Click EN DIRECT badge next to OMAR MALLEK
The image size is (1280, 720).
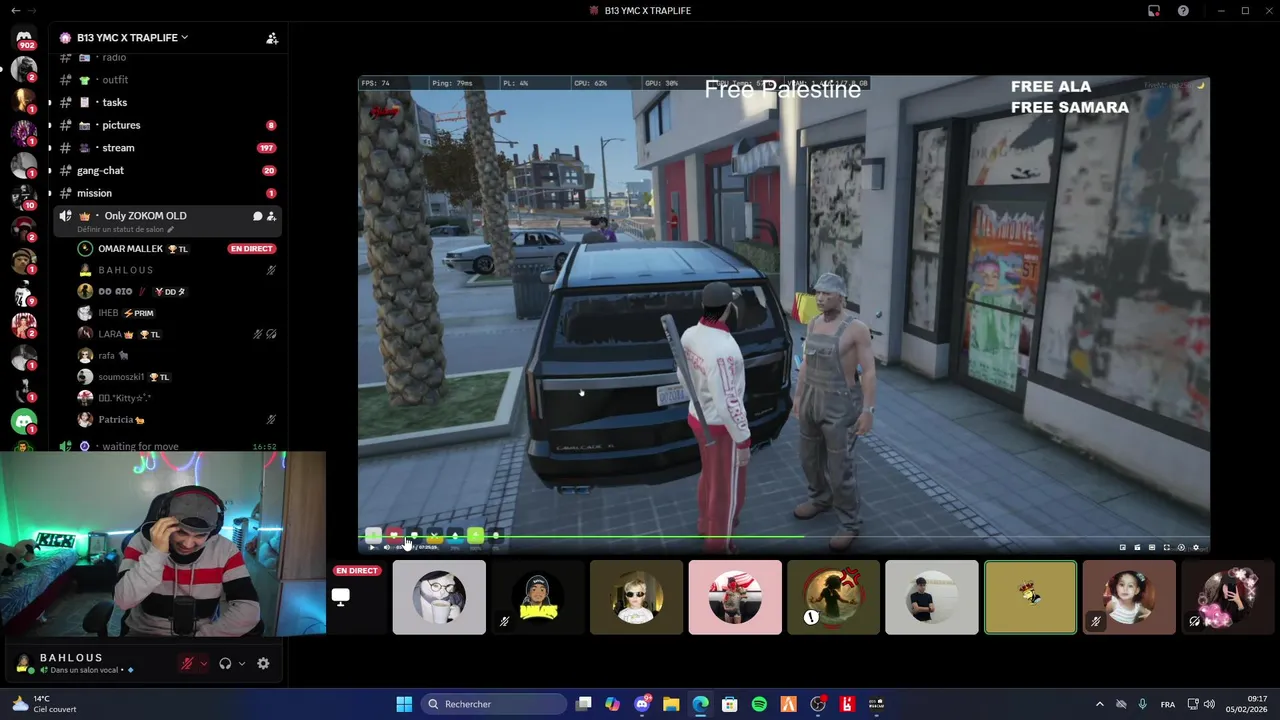pos(251,248)
